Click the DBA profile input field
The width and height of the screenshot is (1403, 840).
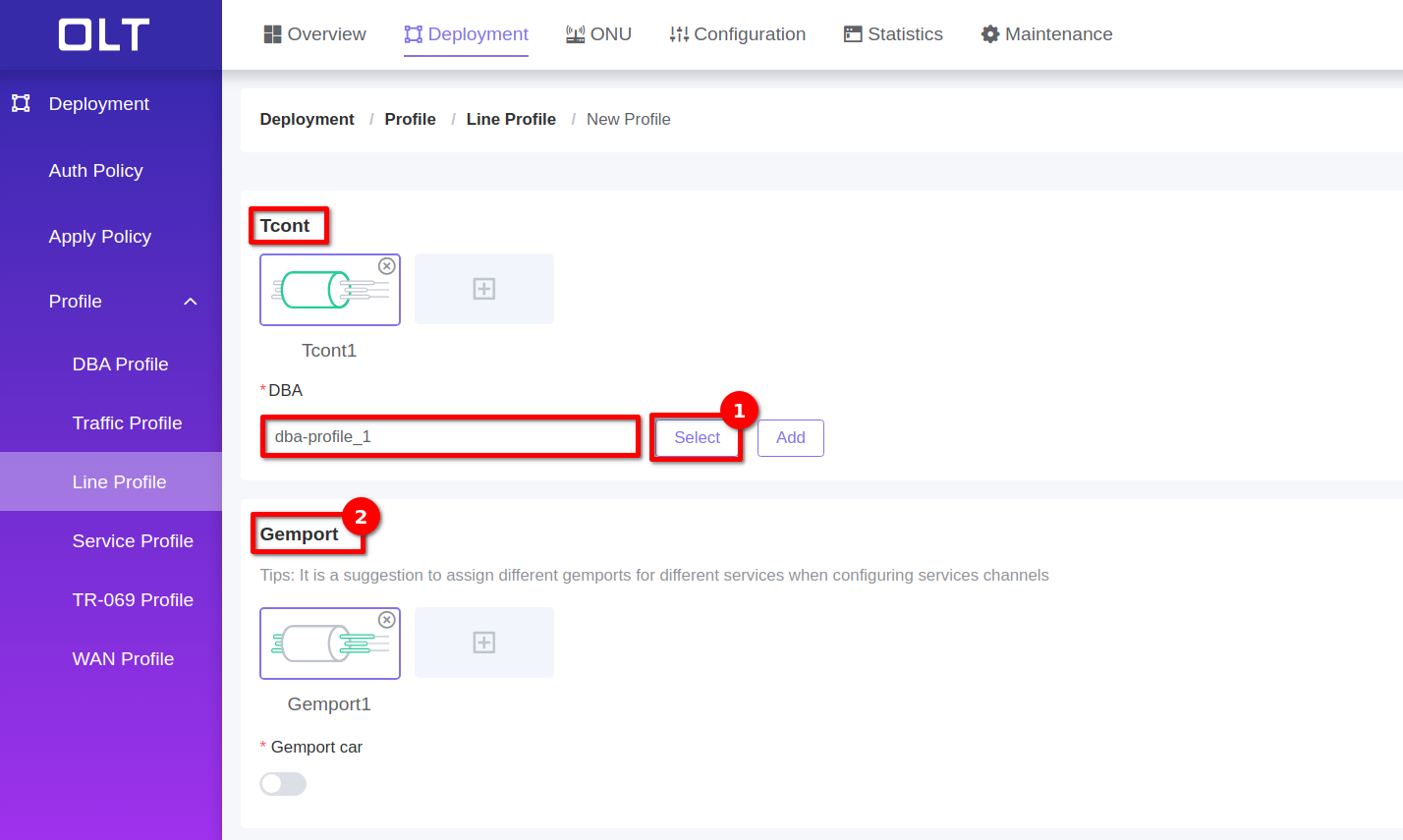450,437
